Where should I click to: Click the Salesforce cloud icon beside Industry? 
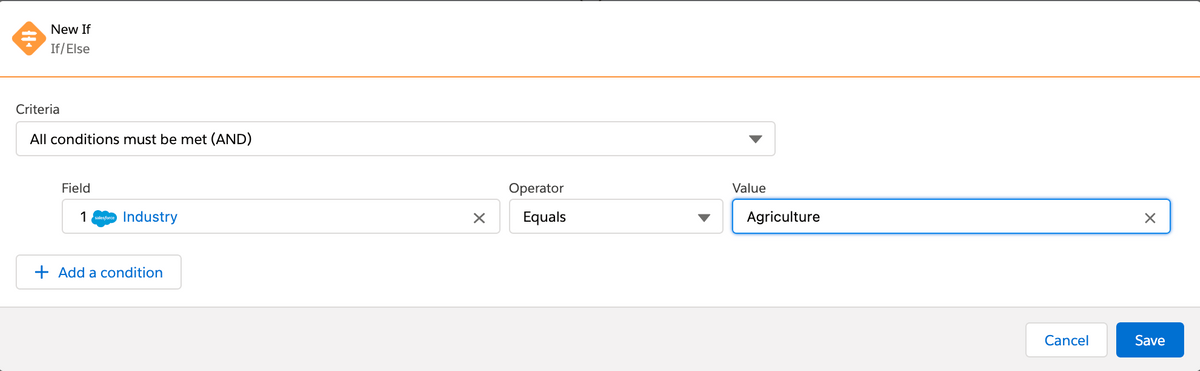point(104,217)
